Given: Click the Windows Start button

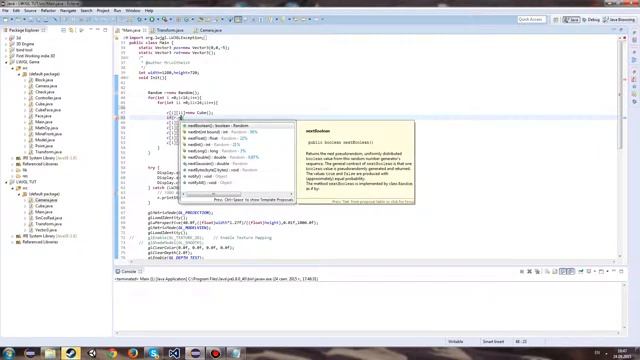Looking at the screenshot, I should [x=9, y=353].
